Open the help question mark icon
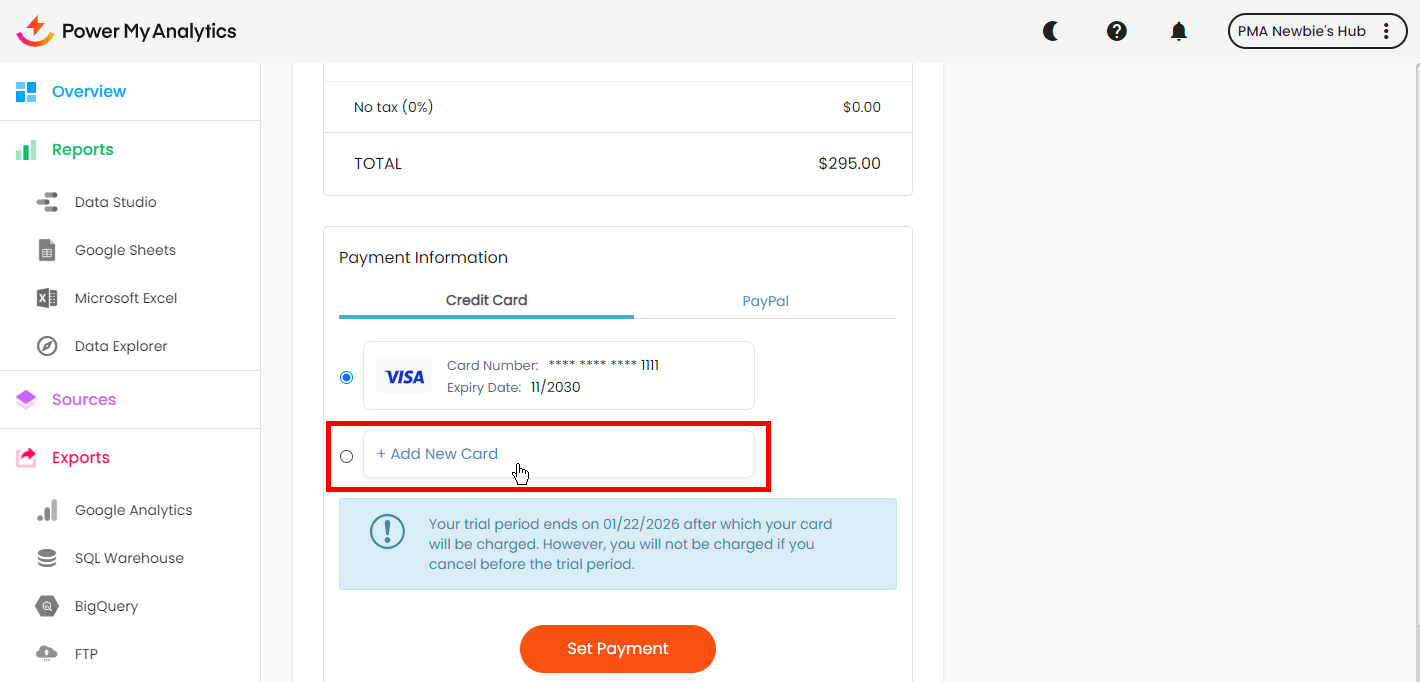 click(1117, 31)
